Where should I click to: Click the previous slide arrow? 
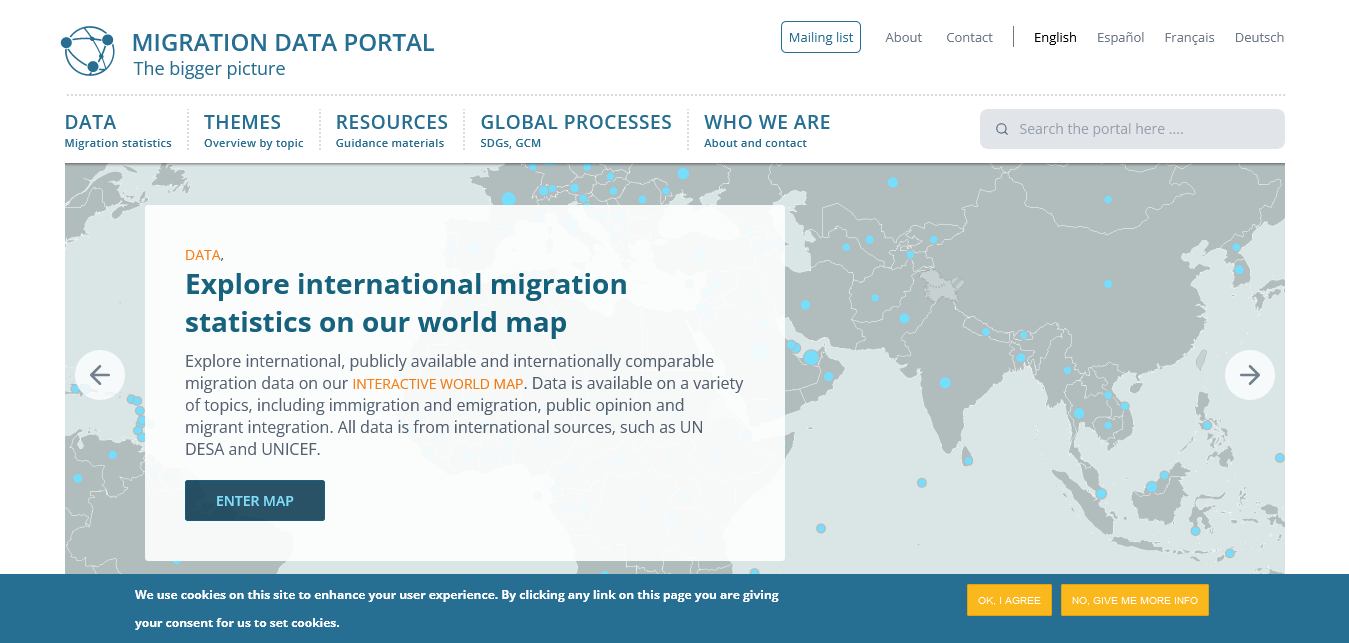(x=100, y=375)
